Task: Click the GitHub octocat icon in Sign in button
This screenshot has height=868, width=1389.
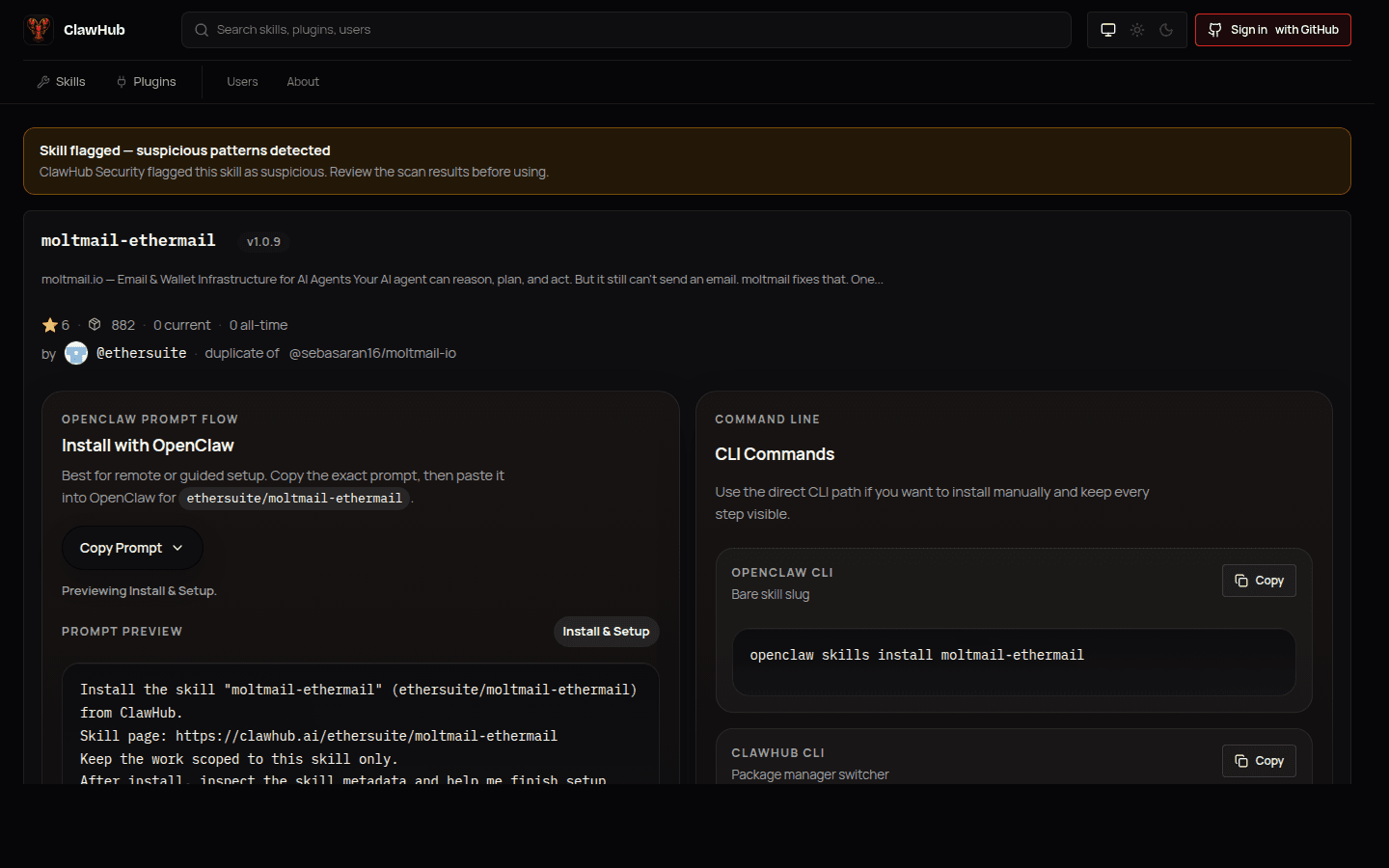Action: coord(1214,29)
